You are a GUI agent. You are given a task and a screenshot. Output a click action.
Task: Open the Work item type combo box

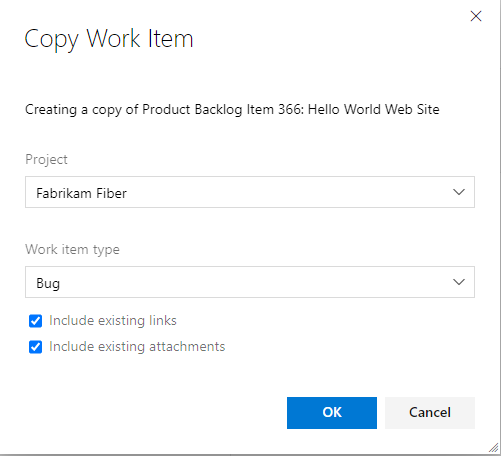click(x=250, y=282)
